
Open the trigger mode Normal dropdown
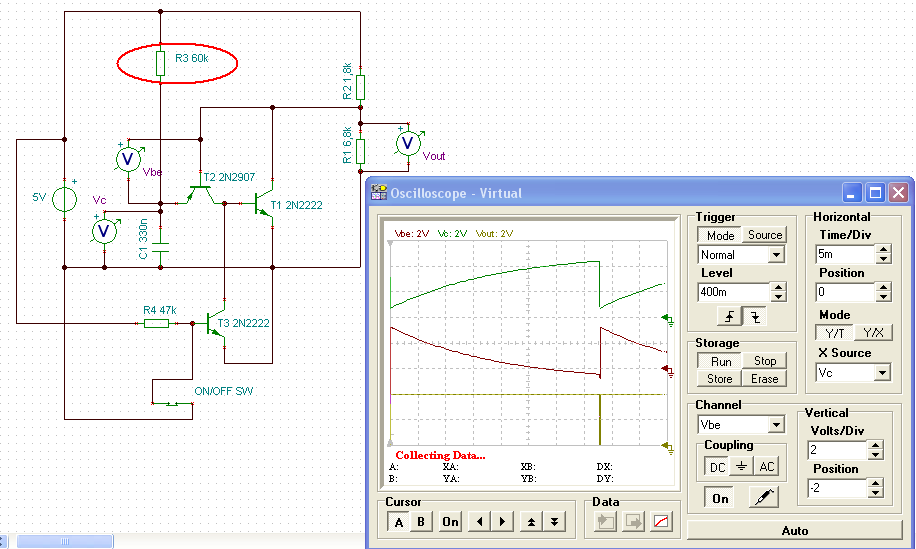click(741, 255)
